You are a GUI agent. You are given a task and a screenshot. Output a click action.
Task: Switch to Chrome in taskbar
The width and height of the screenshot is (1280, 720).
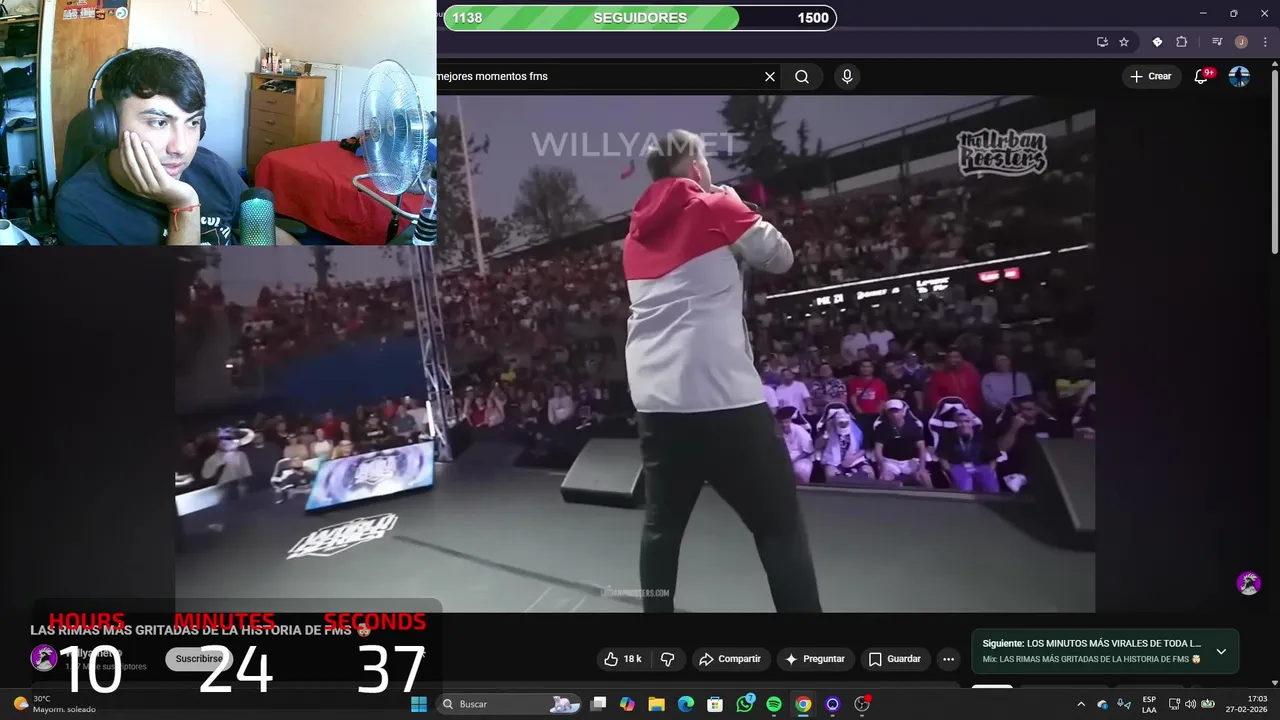[803, 704]
